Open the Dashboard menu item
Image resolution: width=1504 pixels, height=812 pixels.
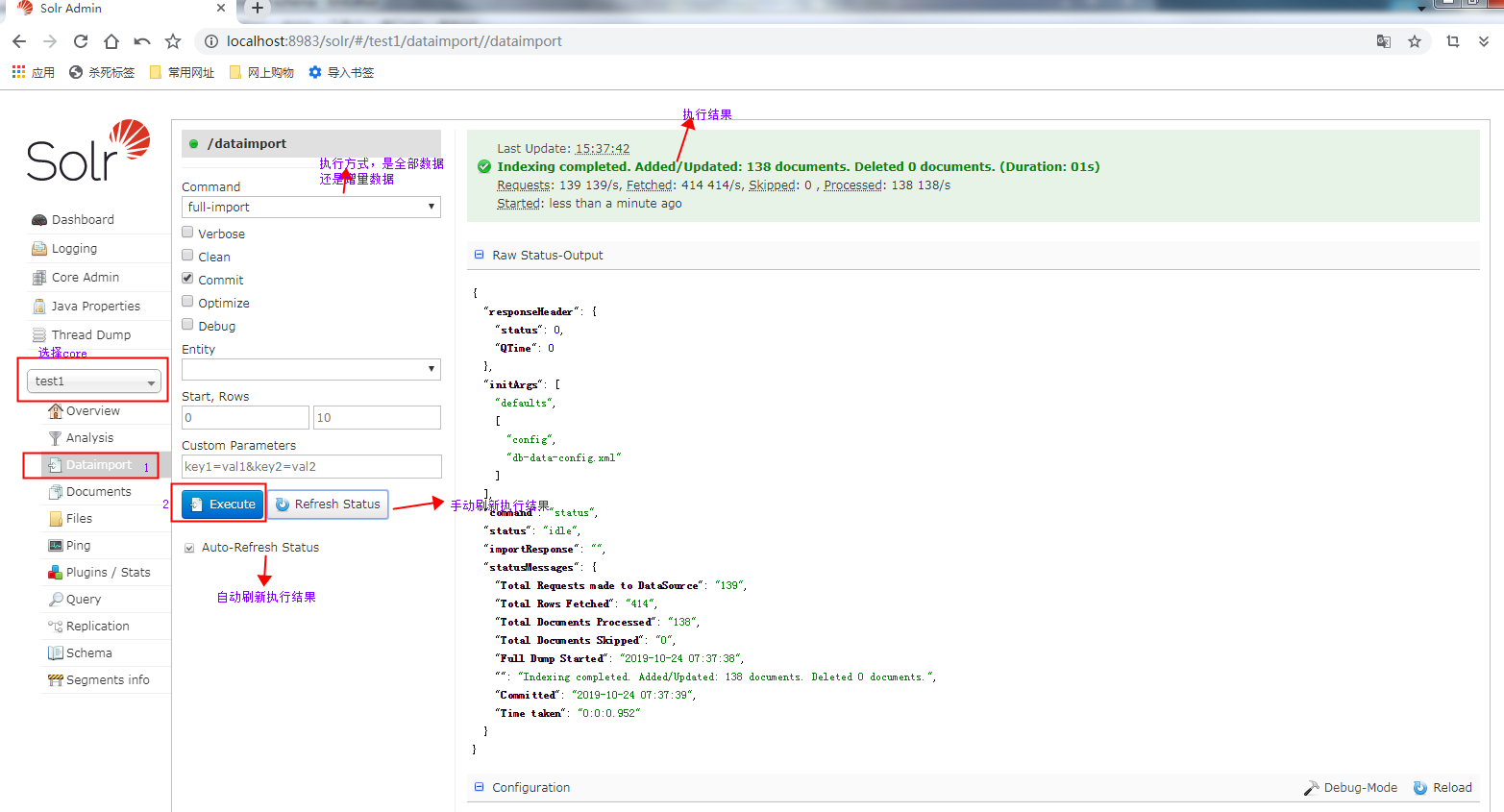(x=83, y=220)
